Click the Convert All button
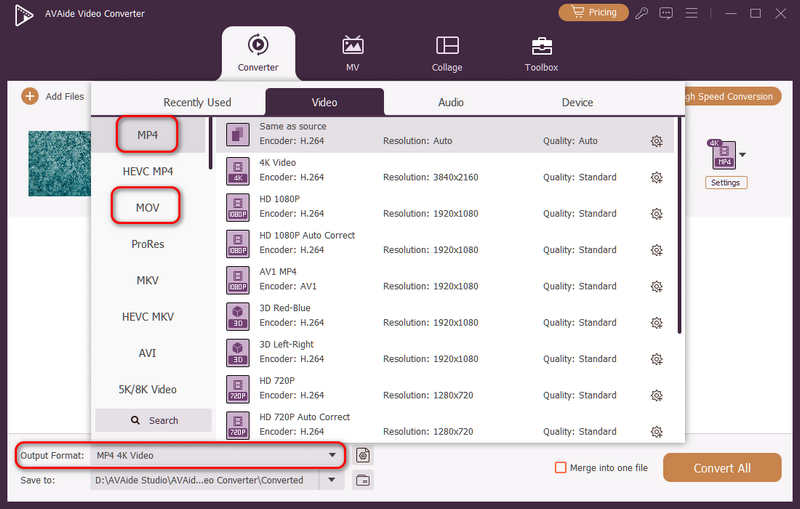Screen dimensions: 800x509 (722, 468)
